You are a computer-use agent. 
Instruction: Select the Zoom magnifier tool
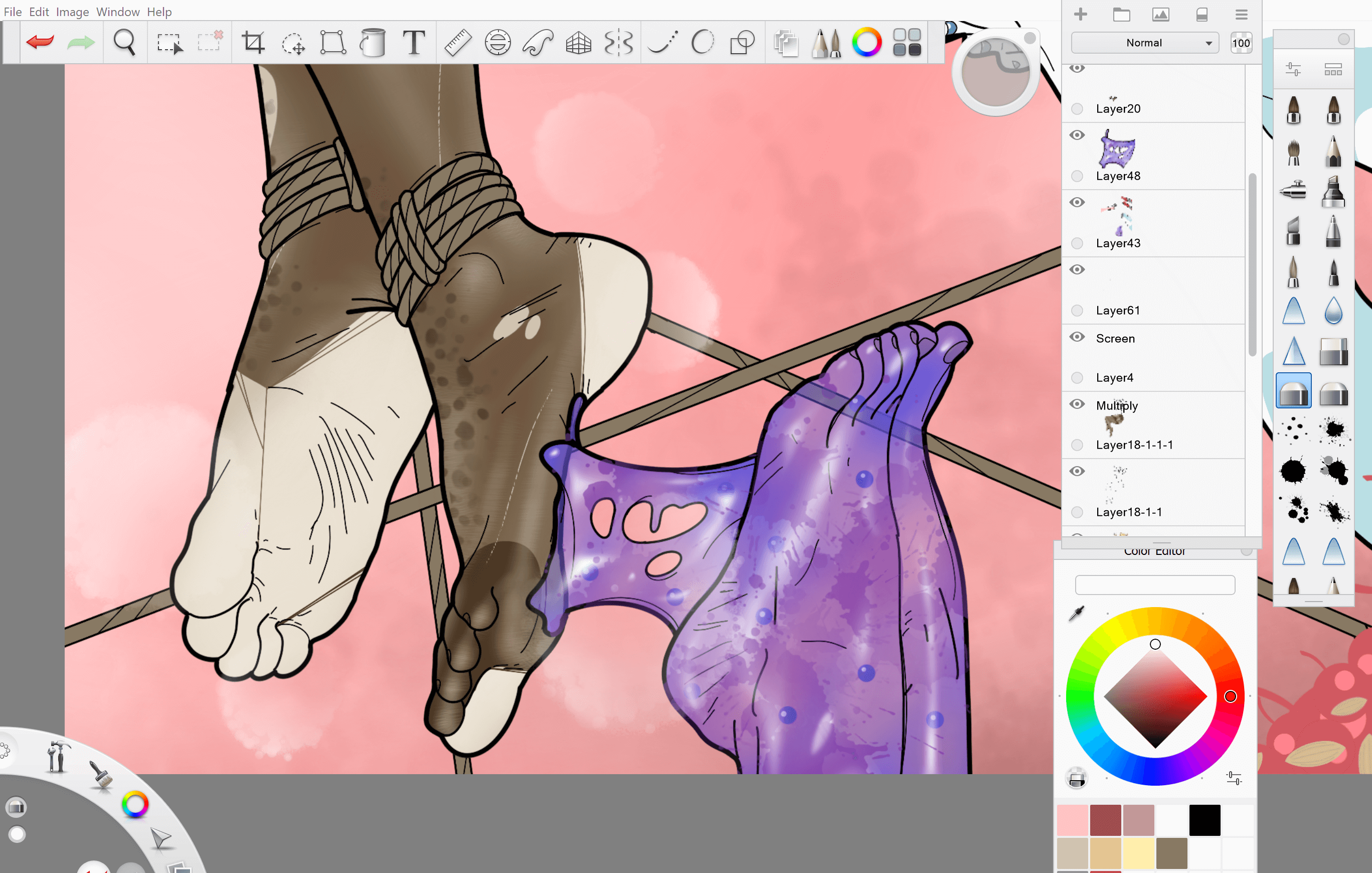point(124,42)
